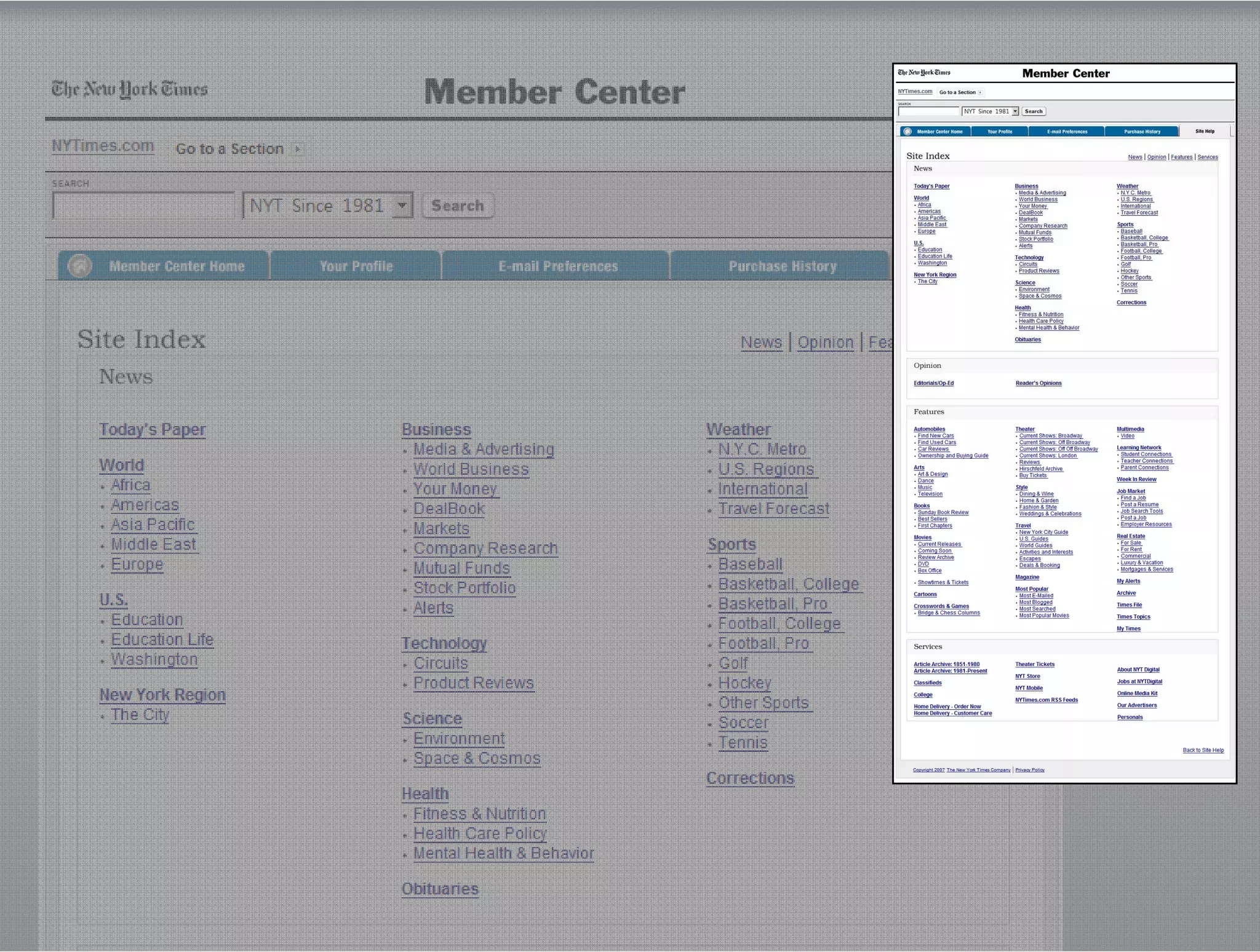Open the Asia Pacific link in enlarged page

[x=153, y=525]
